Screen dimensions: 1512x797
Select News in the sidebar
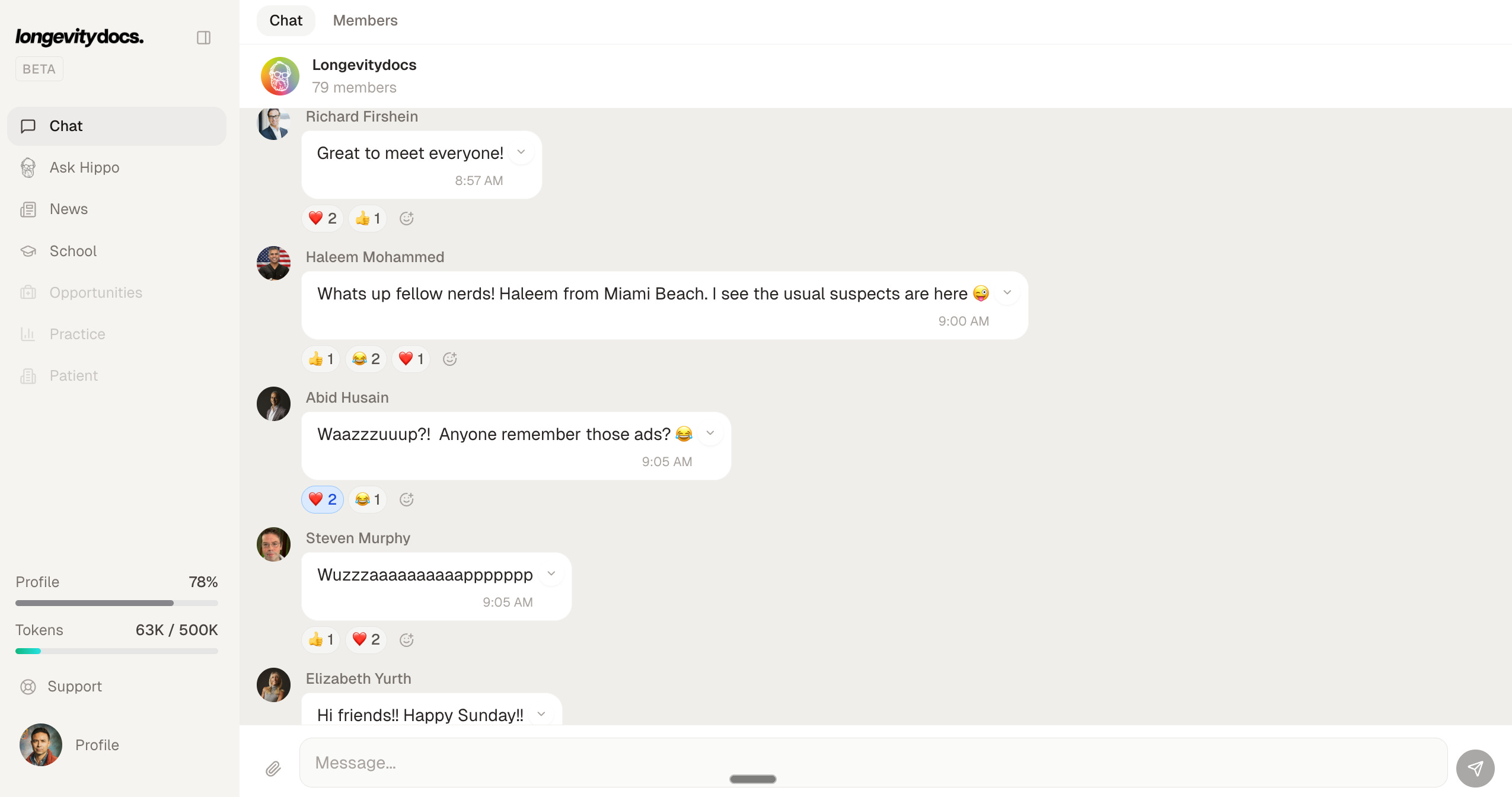point(68,209)
